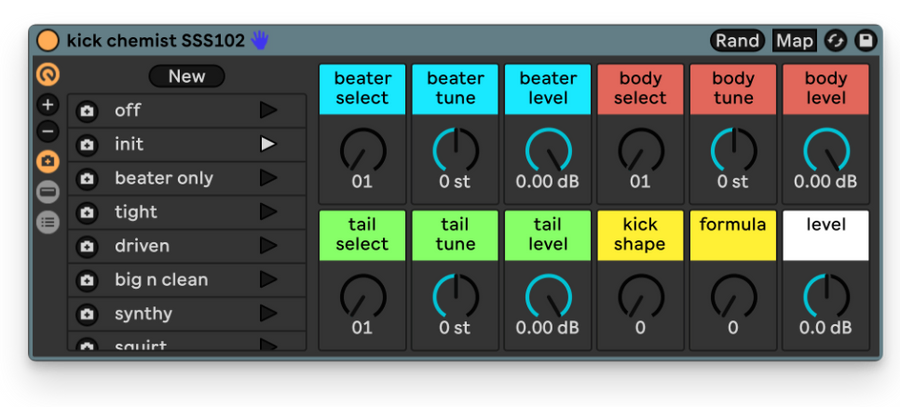
Task: Launch the big n clean variation
Action: pyautogui.click(x=268, y=280)
